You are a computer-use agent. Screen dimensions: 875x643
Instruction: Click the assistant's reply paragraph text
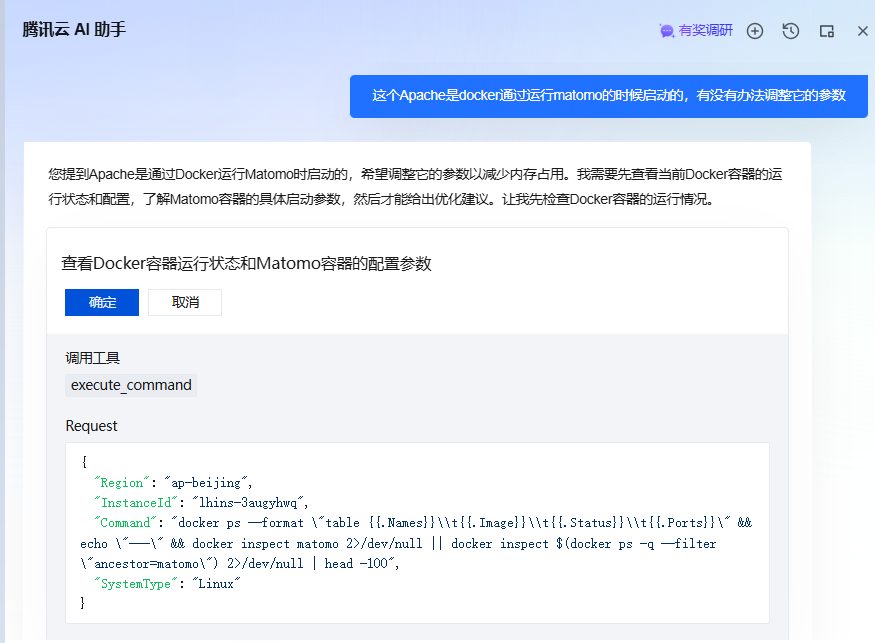click(x=414, y=186)
